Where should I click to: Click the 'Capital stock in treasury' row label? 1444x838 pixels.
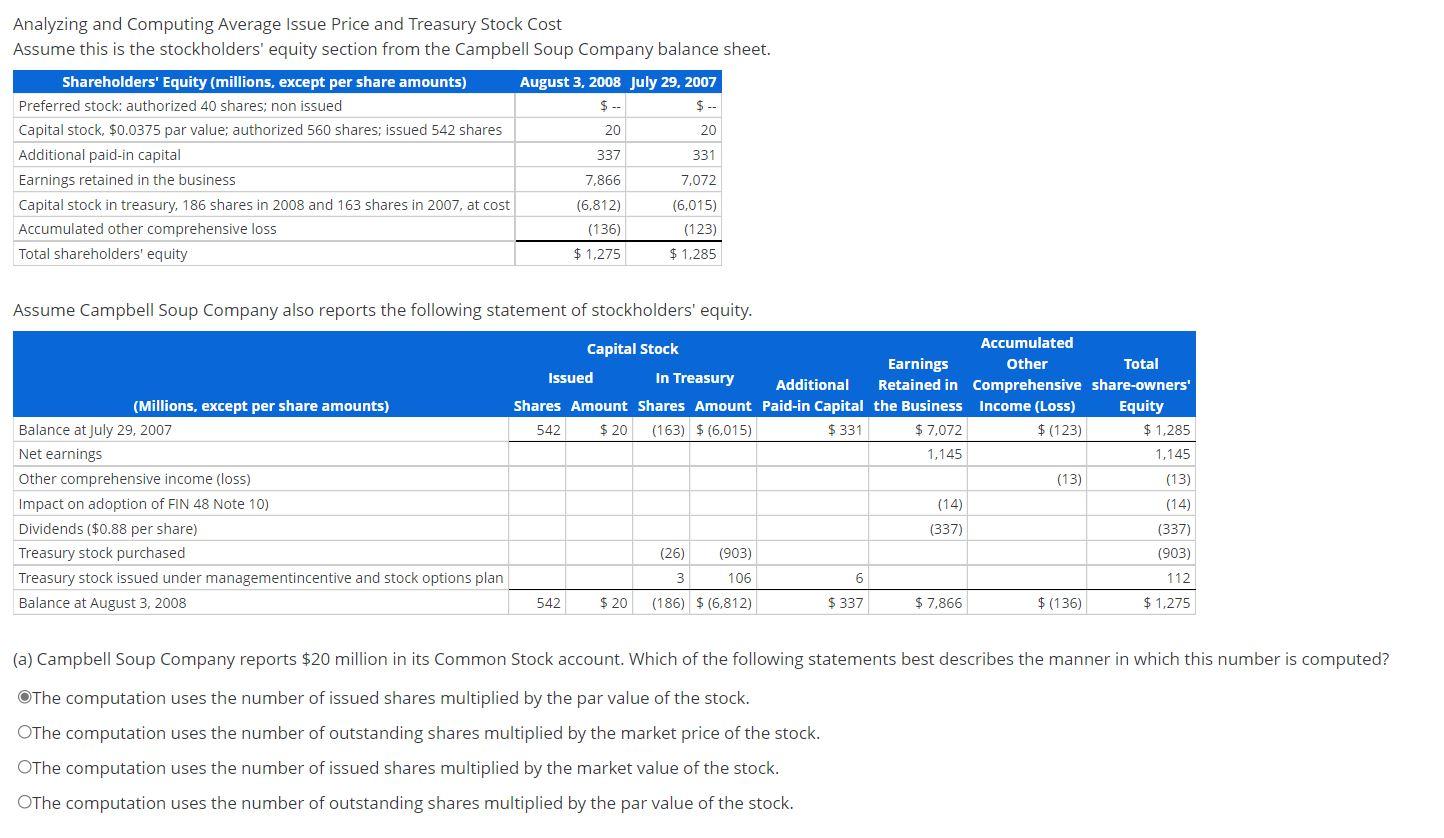coord(264,204)
